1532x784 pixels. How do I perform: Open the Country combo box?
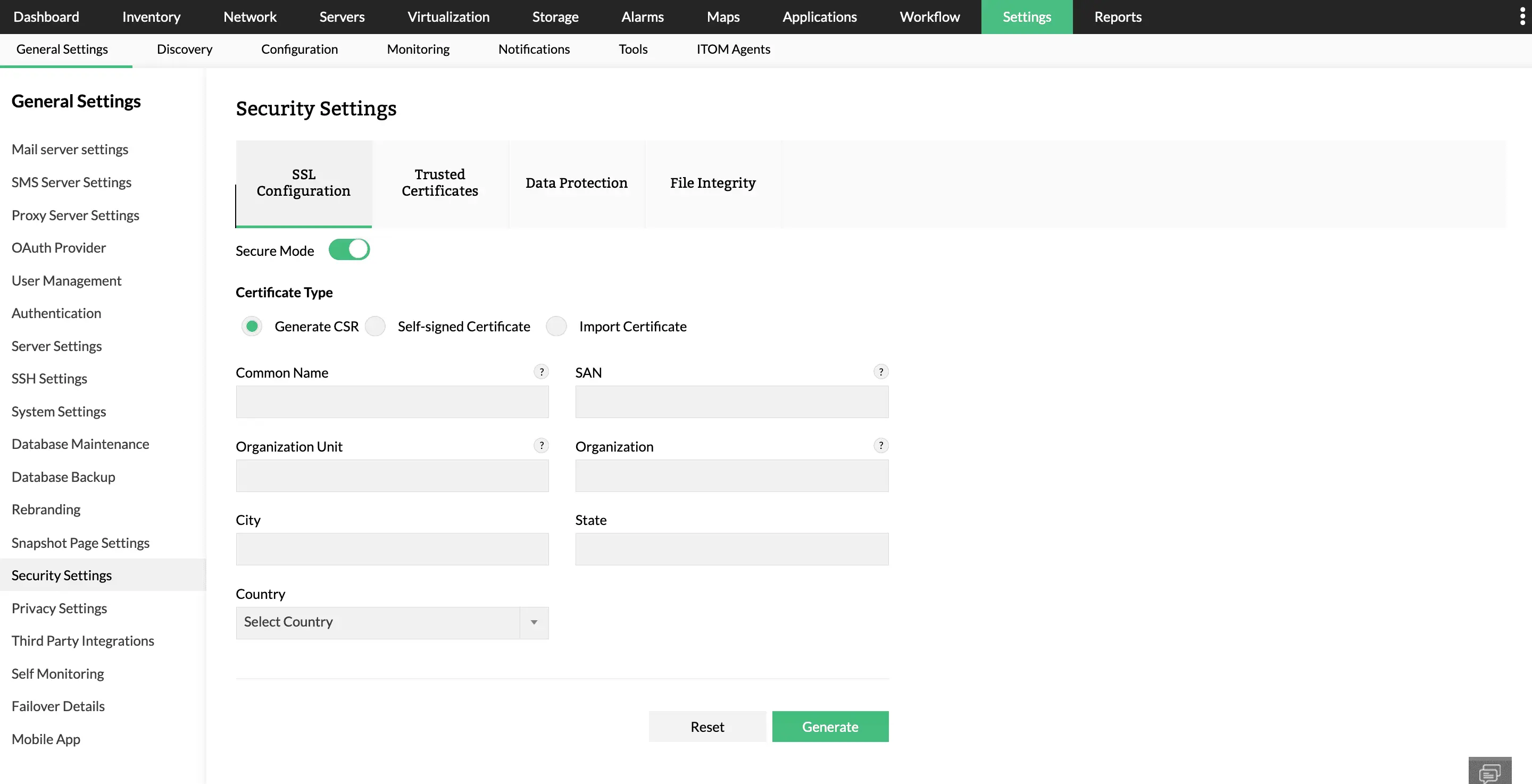pyautogui.click(x=378, y=623)
